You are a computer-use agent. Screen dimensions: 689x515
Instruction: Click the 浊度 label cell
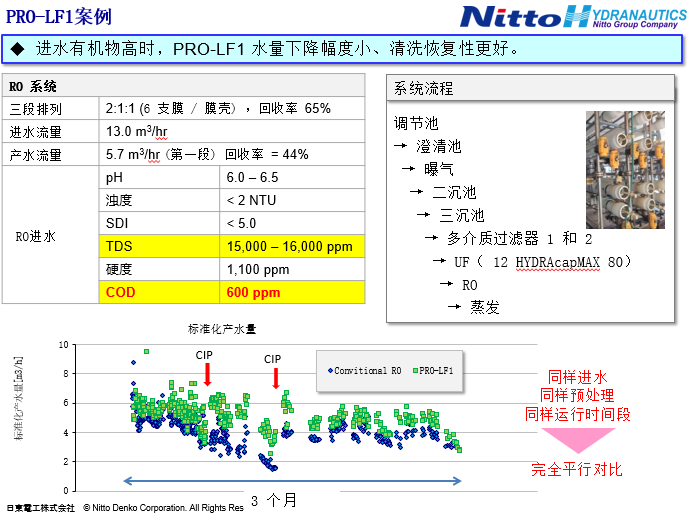[x=159, y=200]
